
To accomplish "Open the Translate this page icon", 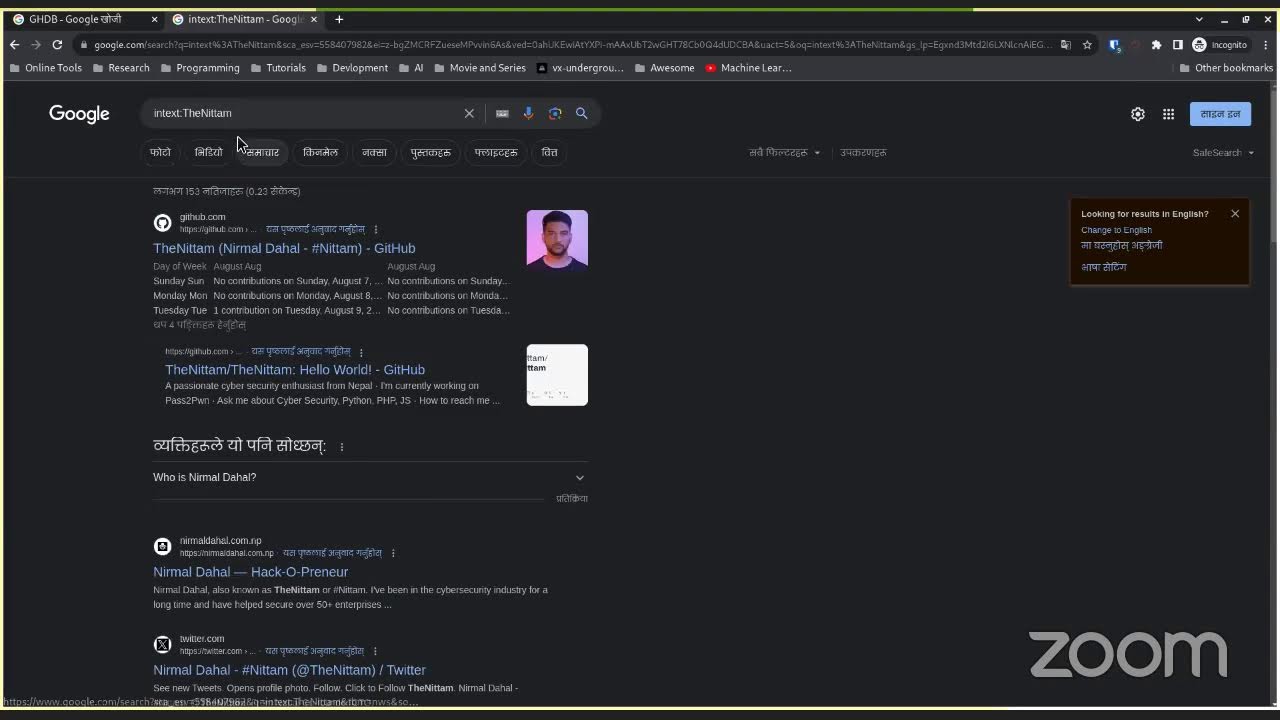I will click(1066, 45).
